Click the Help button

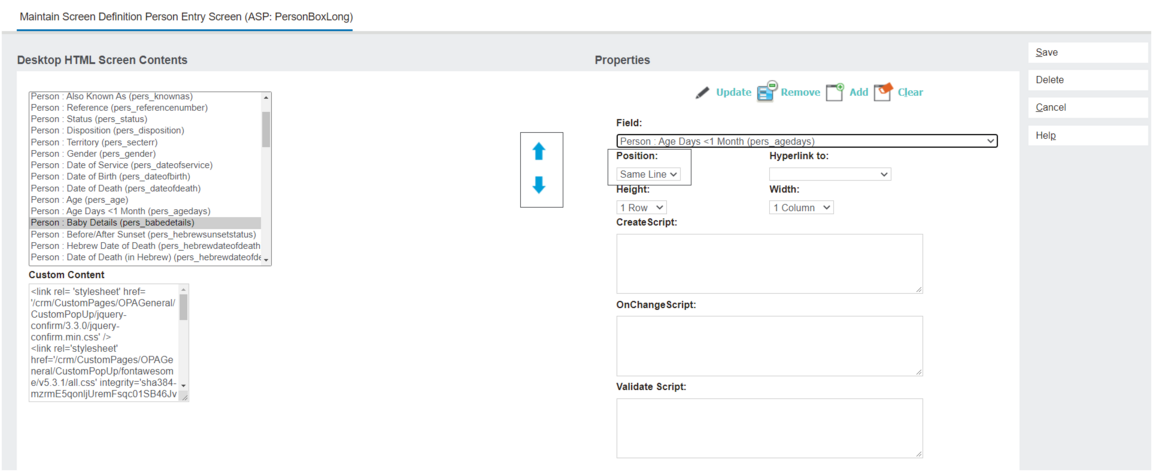coord(1088,136)
